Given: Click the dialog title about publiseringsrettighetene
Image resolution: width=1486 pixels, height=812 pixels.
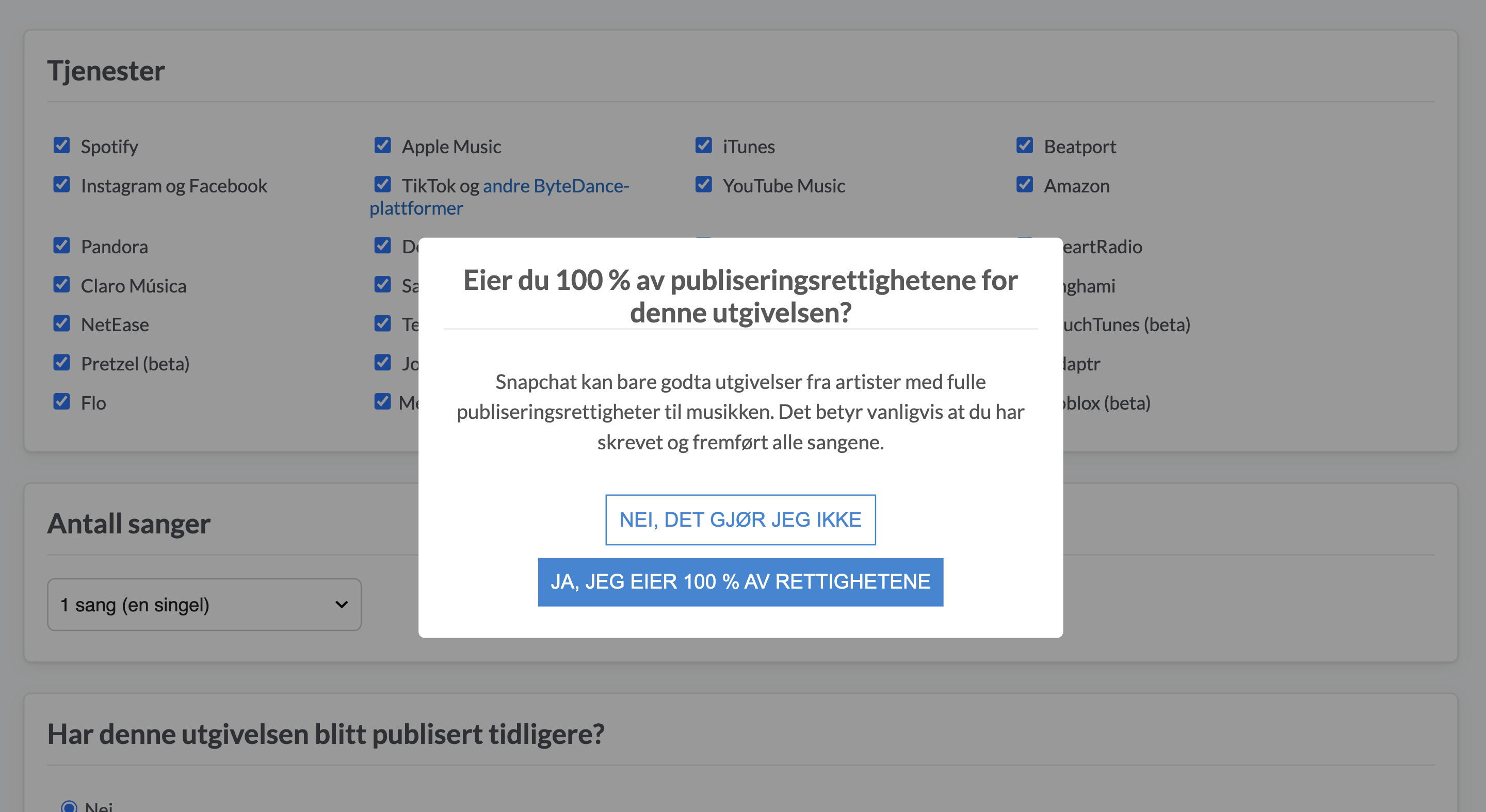Looking at the screenshot, I should (740, 296).
